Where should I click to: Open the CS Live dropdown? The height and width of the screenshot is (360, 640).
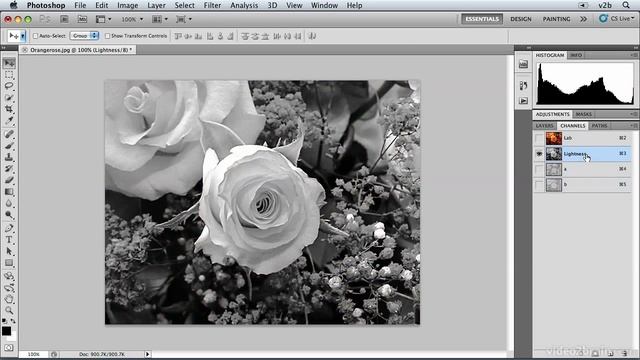click(x=617, y=19)
